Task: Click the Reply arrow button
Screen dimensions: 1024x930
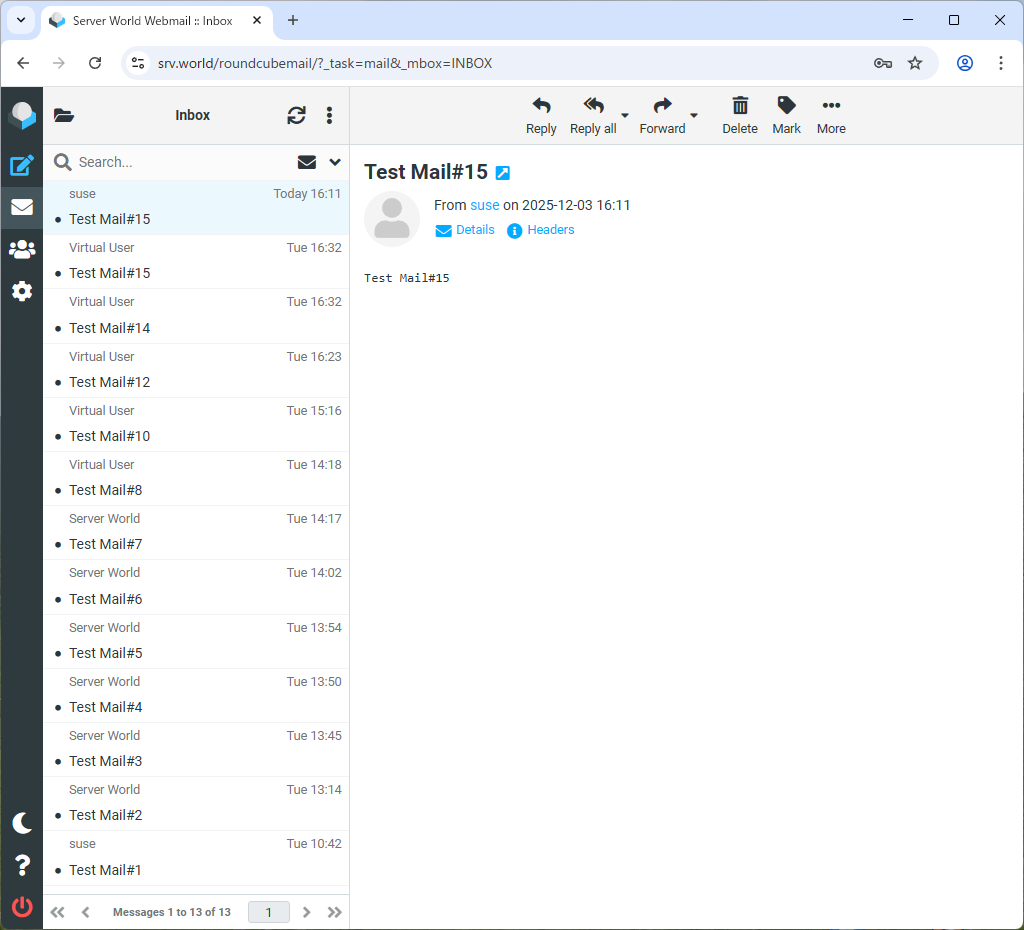Action: (541, 115)
